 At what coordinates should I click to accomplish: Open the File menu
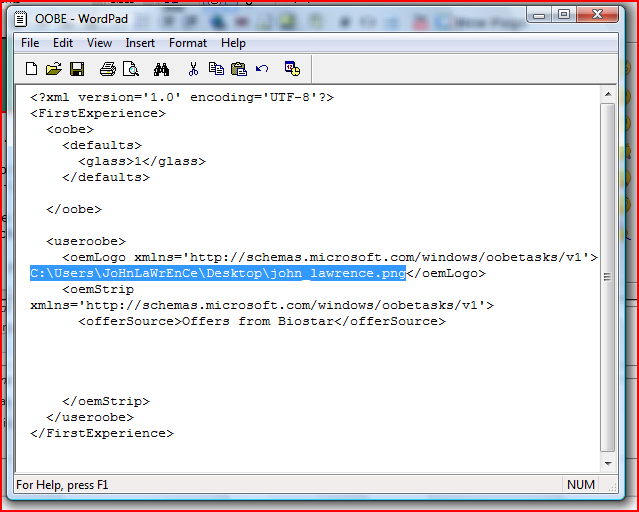click(30, 43)
